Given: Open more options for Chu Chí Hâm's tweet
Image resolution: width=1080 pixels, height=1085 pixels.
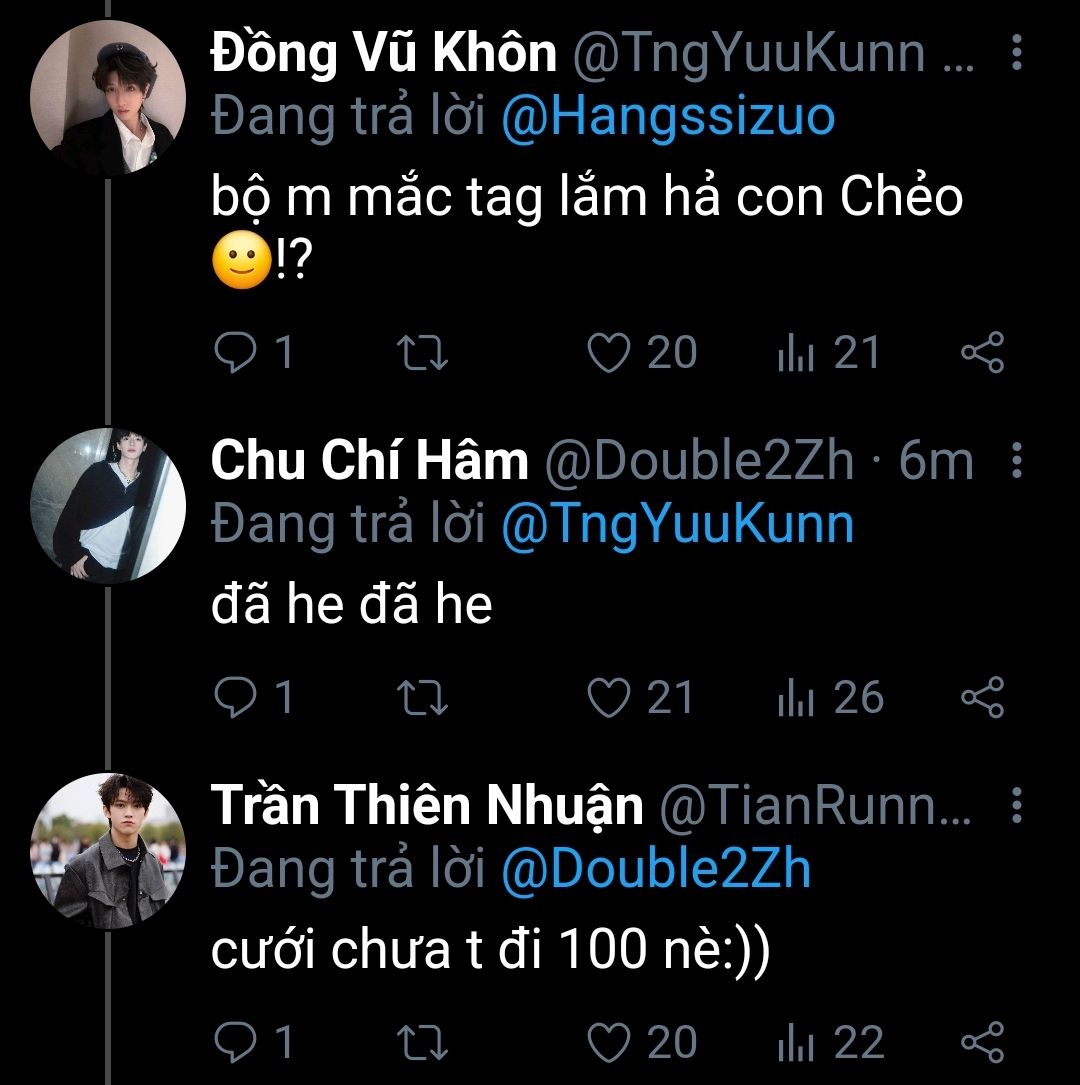Looking at the screenshot, I should (1016, 461).
